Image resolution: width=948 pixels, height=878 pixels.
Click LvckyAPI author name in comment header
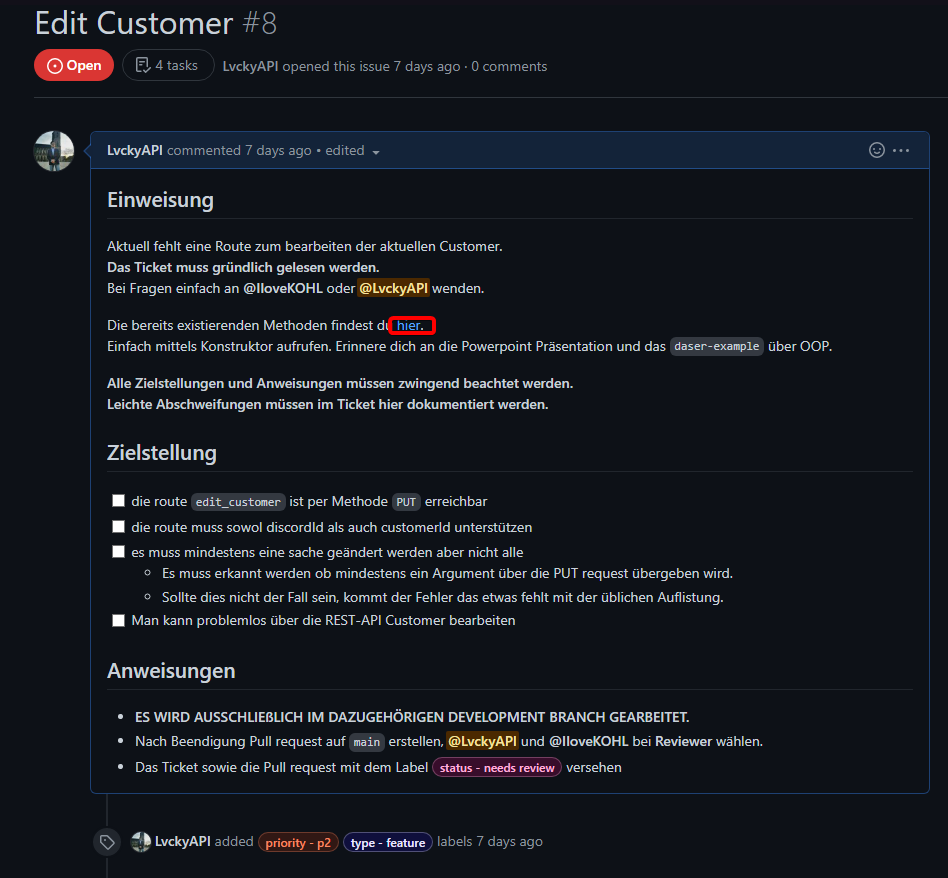(135, 150)
